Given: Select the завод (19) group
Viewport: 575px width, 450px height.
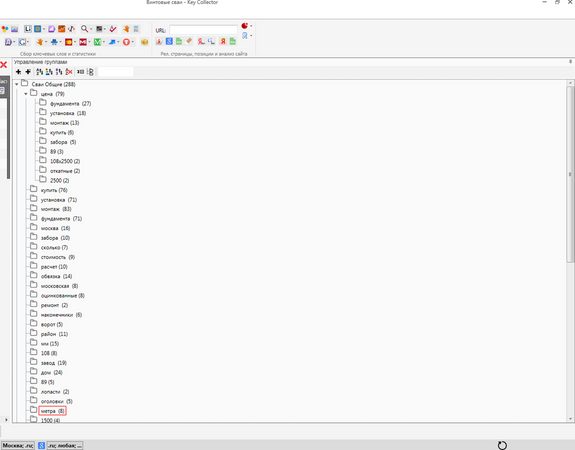Looking at the screenshot, I should (54, 363).
